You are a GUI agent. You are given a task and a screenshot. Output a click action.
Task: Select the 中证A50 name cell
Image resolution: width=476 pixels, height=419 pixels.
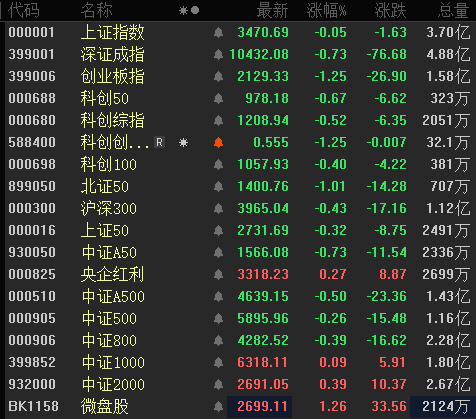click(x=109, y=253)
